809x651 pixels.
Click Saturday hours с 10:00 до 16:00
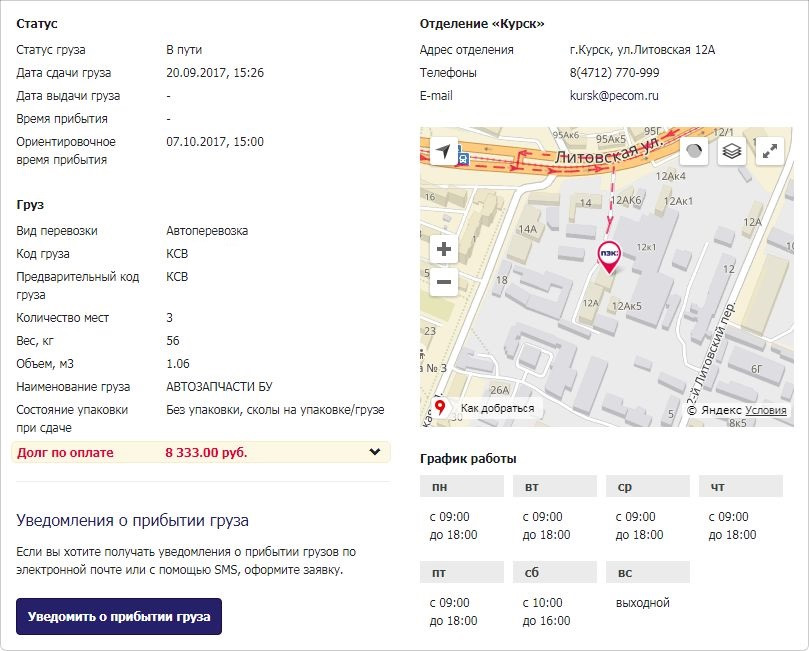click(546, 612)
